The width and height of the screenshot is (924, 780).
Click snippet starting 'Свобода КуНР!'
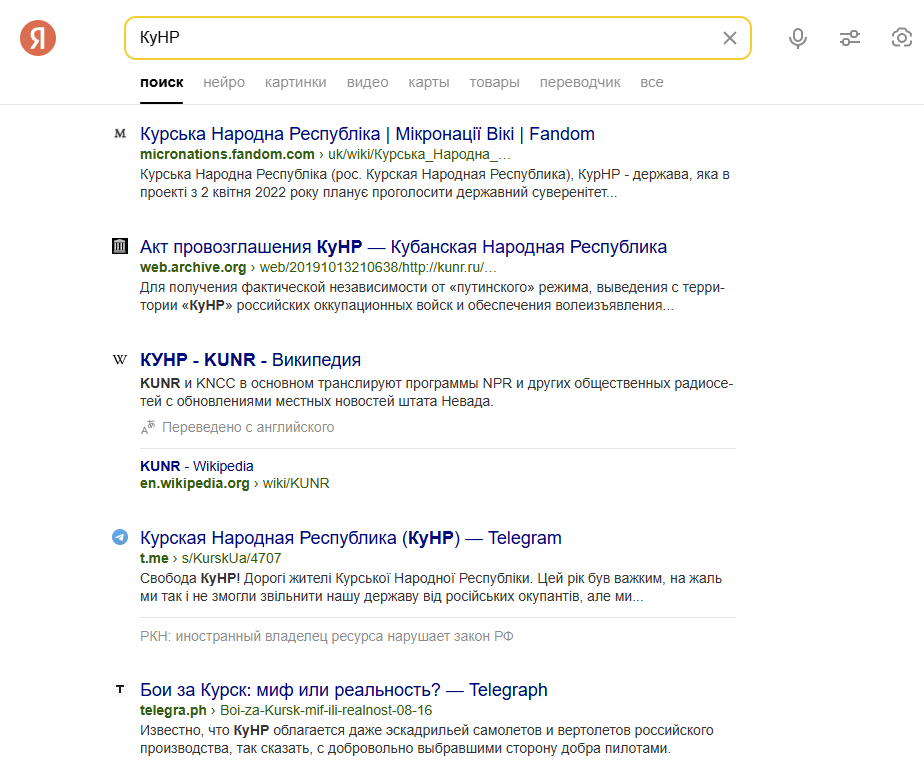pos(431,587)
